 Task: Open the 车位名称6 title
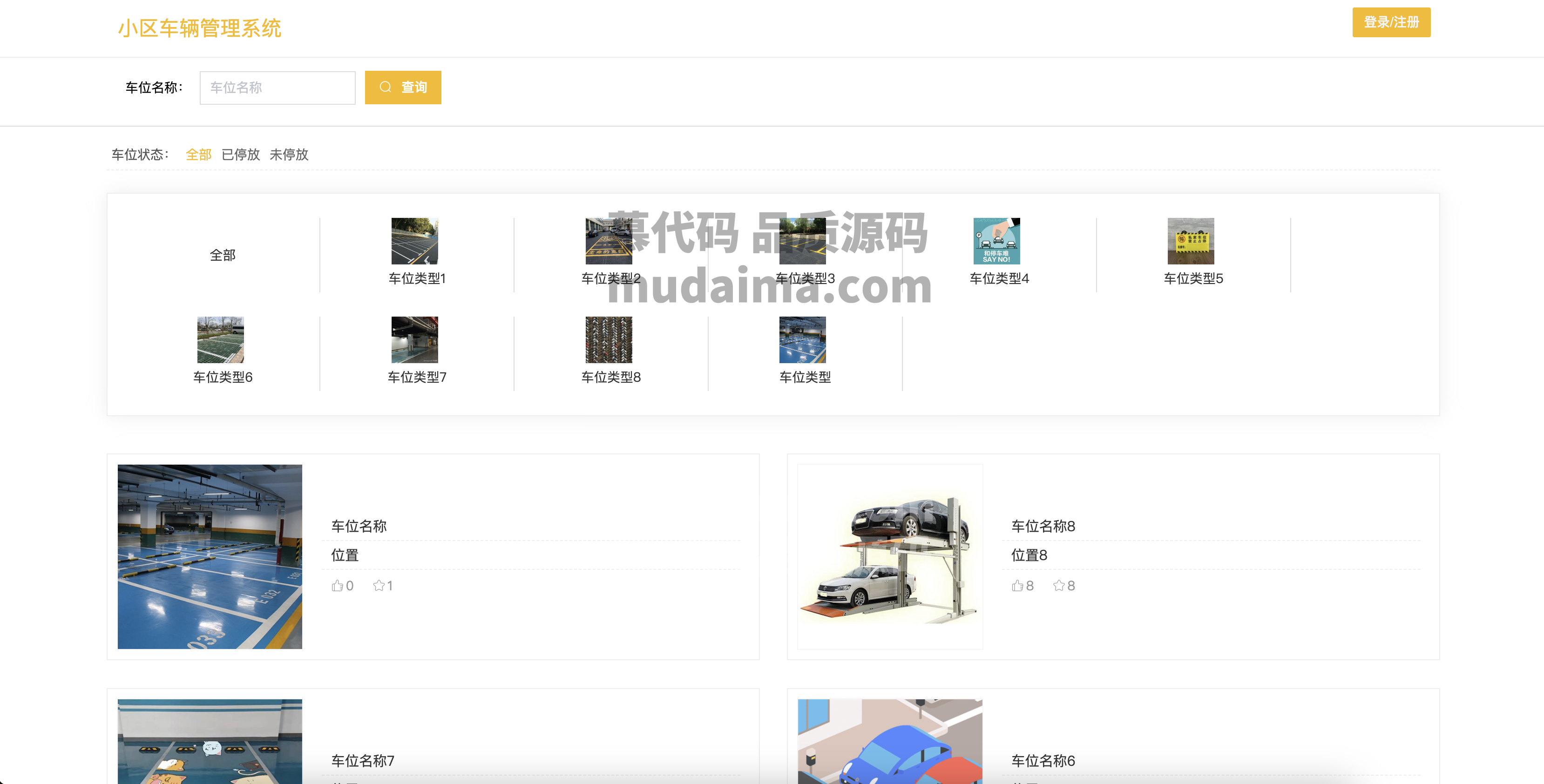click(x=1043, y=761)
